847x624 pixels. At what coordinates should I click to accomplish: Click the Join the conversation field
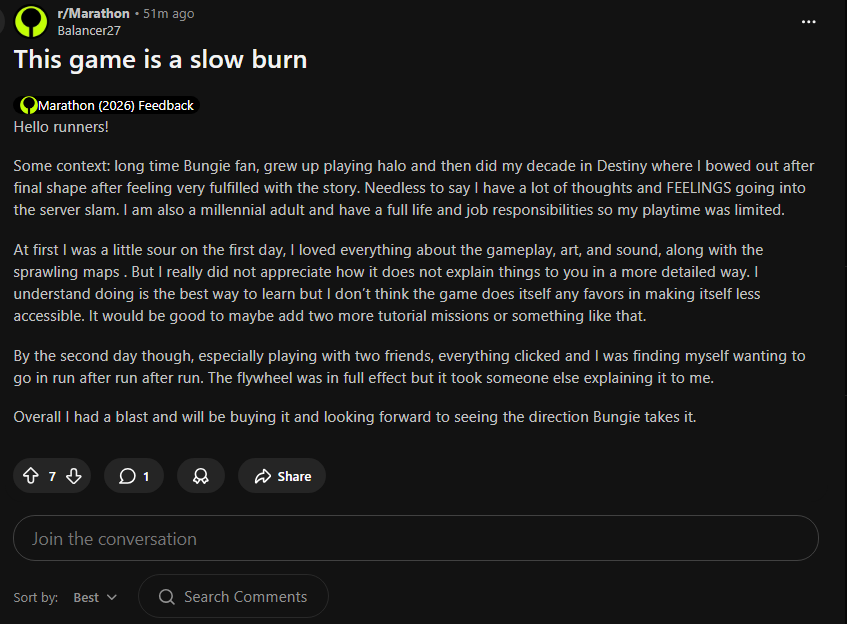[x=415, y=538]
